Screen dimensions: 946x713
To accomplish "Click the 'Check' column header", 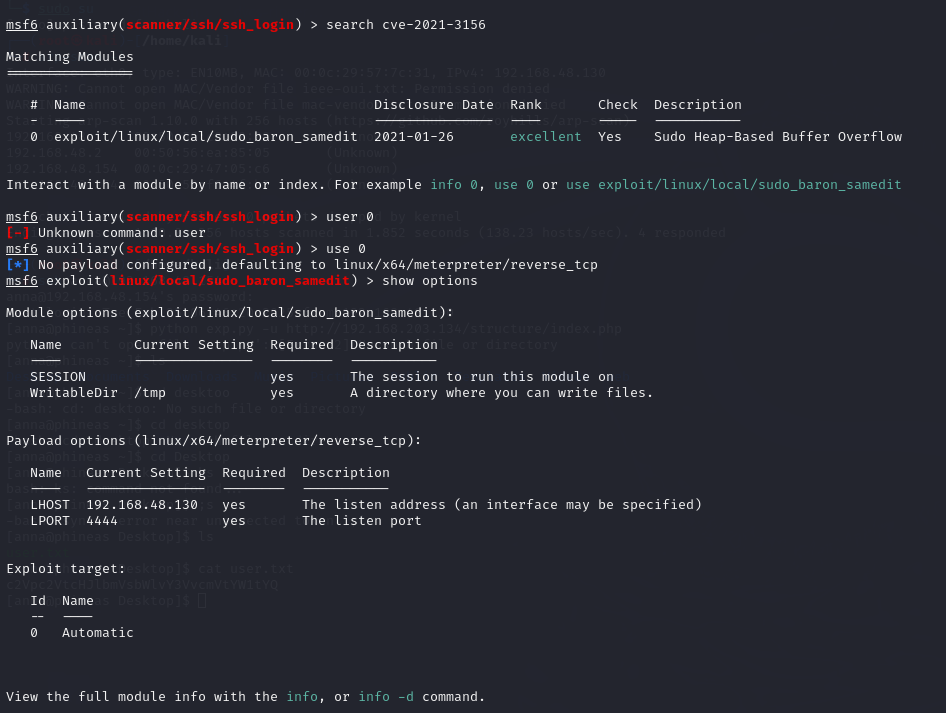I will point(618,105).
